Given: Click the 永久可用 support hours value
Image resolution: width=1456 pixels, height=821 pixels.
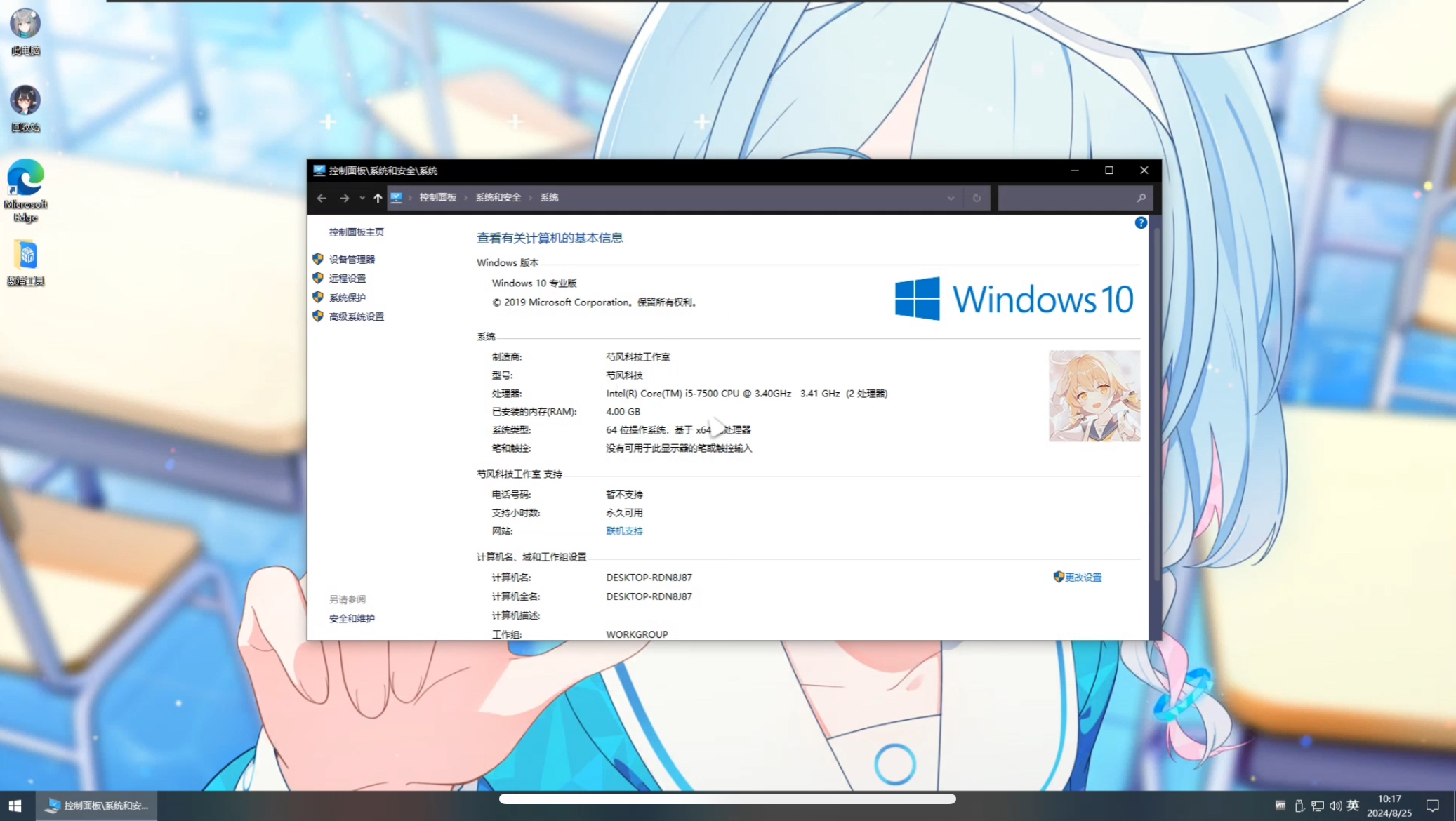Looking at the screenshot, I should click(624, 513).
